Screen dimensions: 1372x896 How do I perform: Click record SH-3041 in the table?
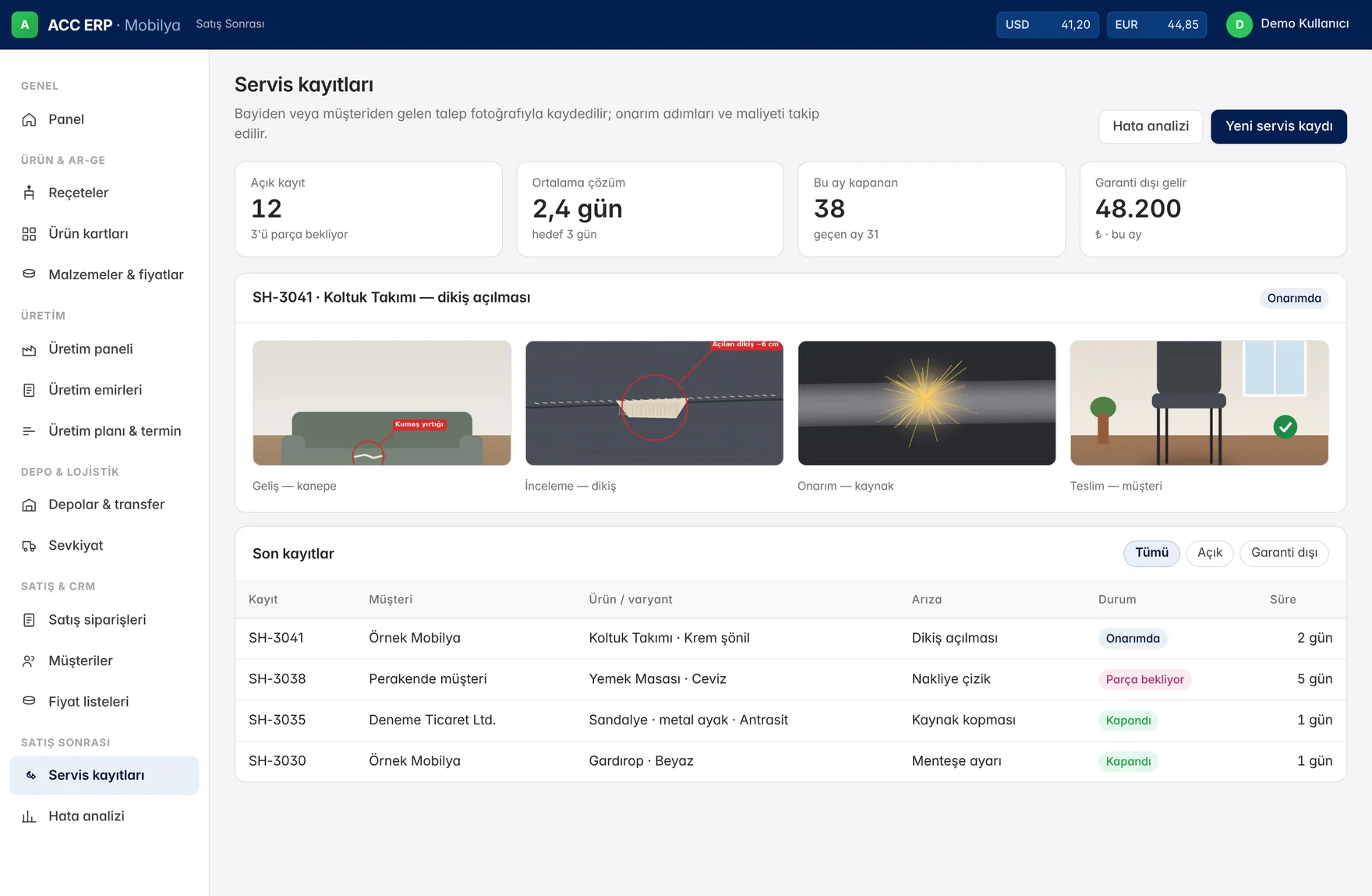(790, 639)
